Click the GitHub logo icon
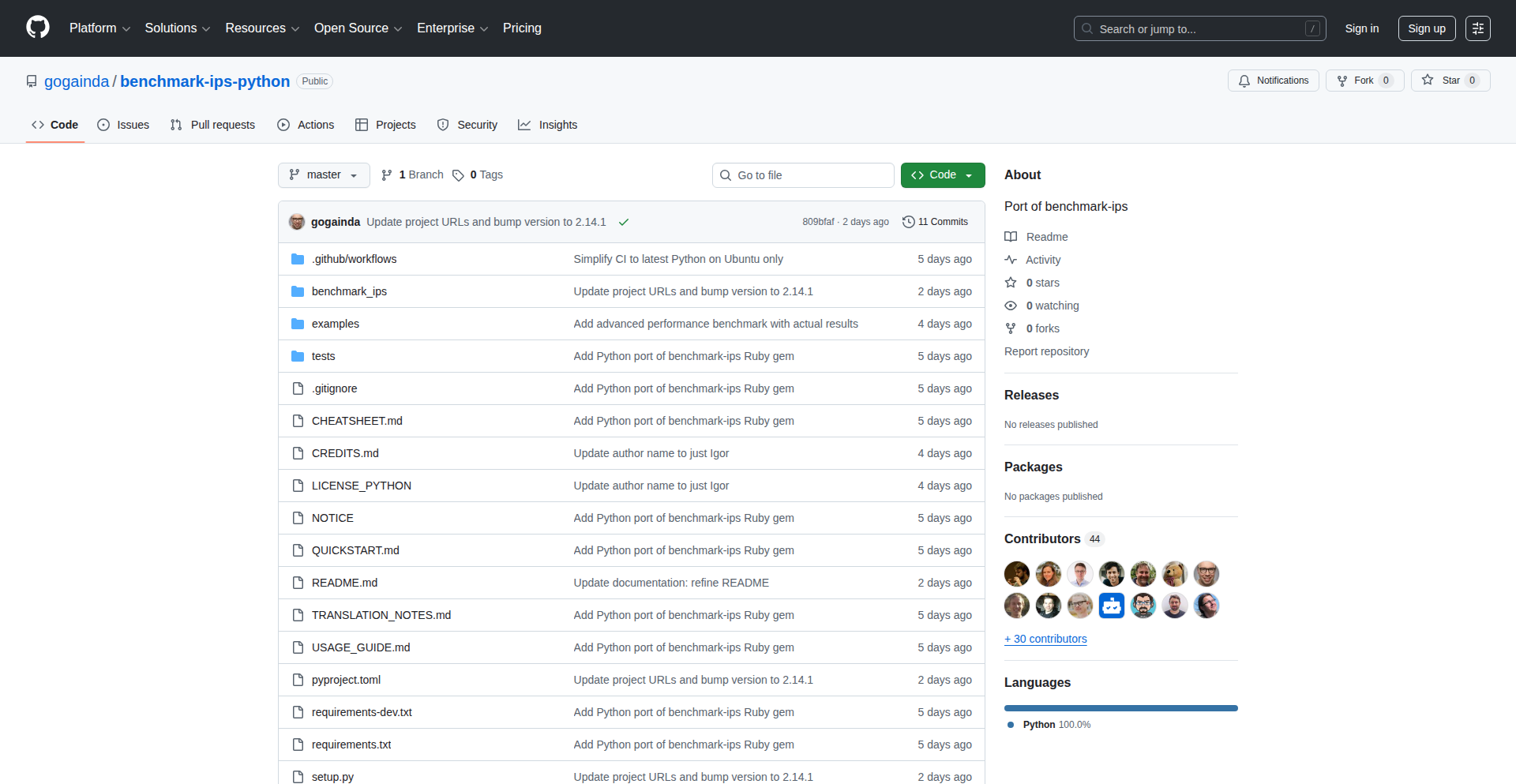1516x784 pixels. tap(37, 28)
